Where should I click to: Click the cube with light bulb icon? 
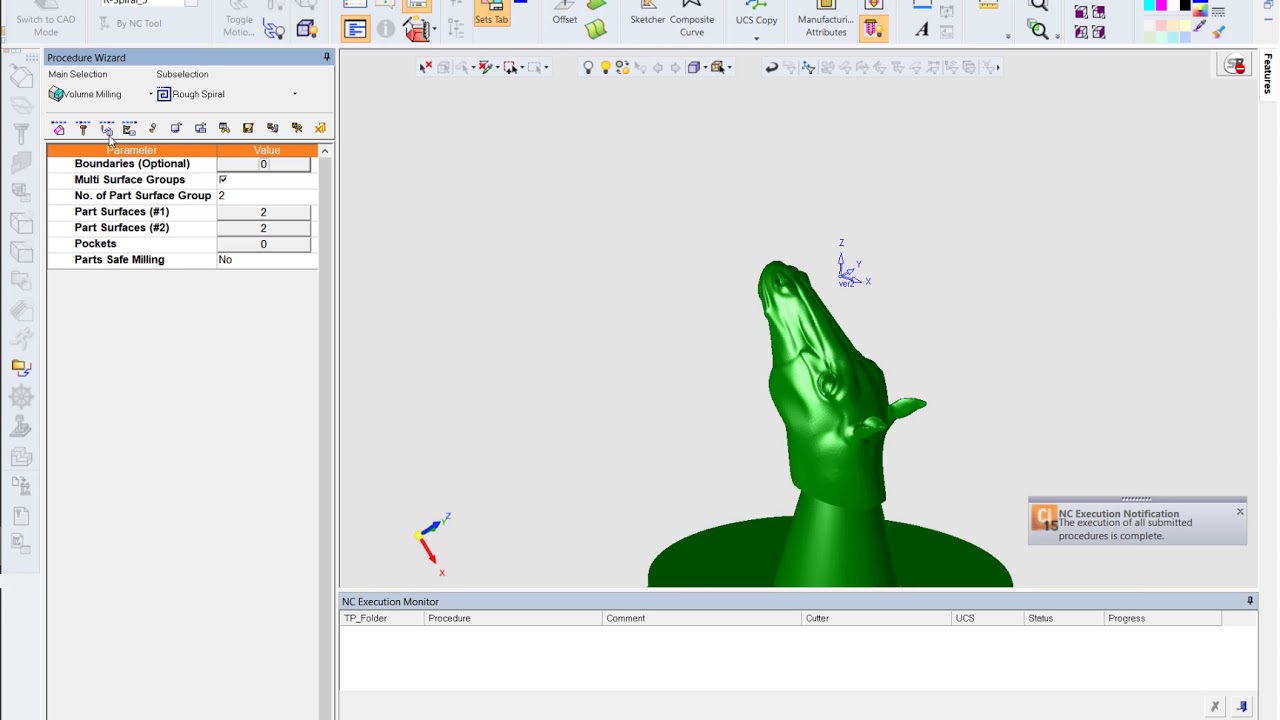[306, 29]
